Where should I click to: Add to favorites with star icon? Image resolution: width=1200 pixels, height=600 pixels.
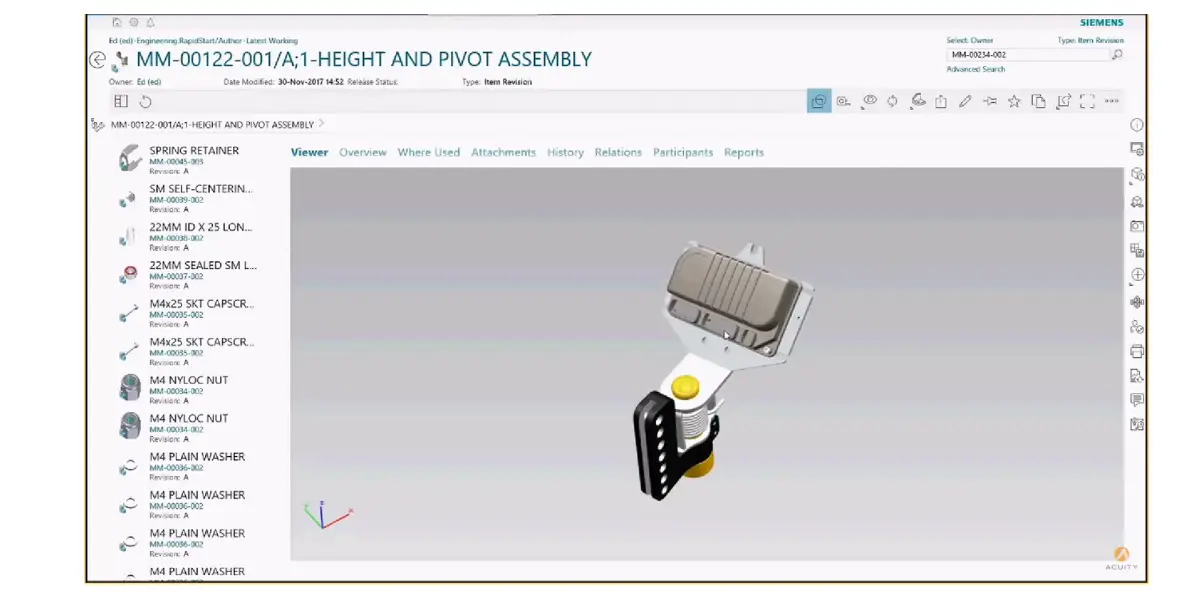(x=1014, y=101)
